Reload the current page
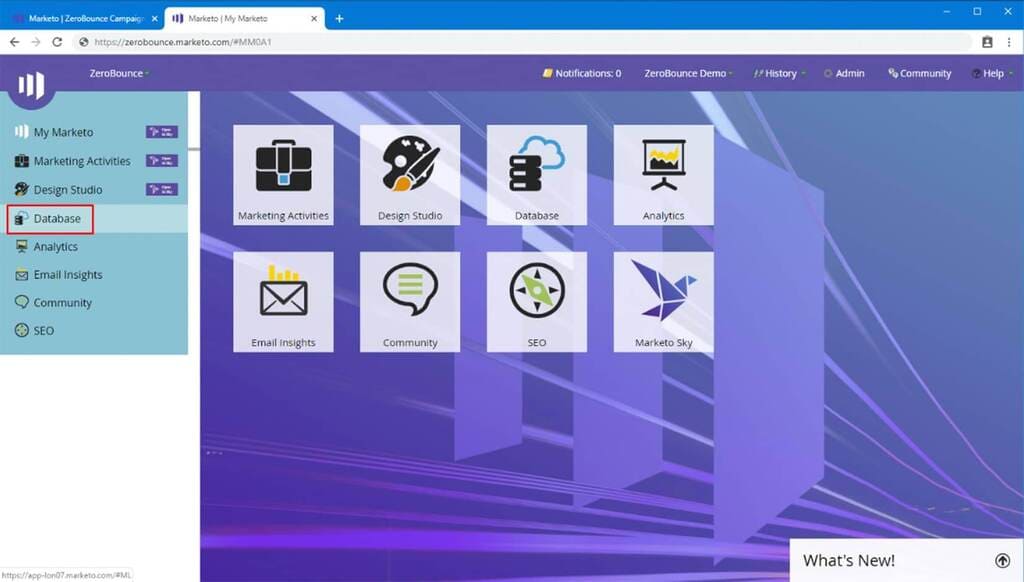This screenshot has height=582, width=1024. click(57, 42)
